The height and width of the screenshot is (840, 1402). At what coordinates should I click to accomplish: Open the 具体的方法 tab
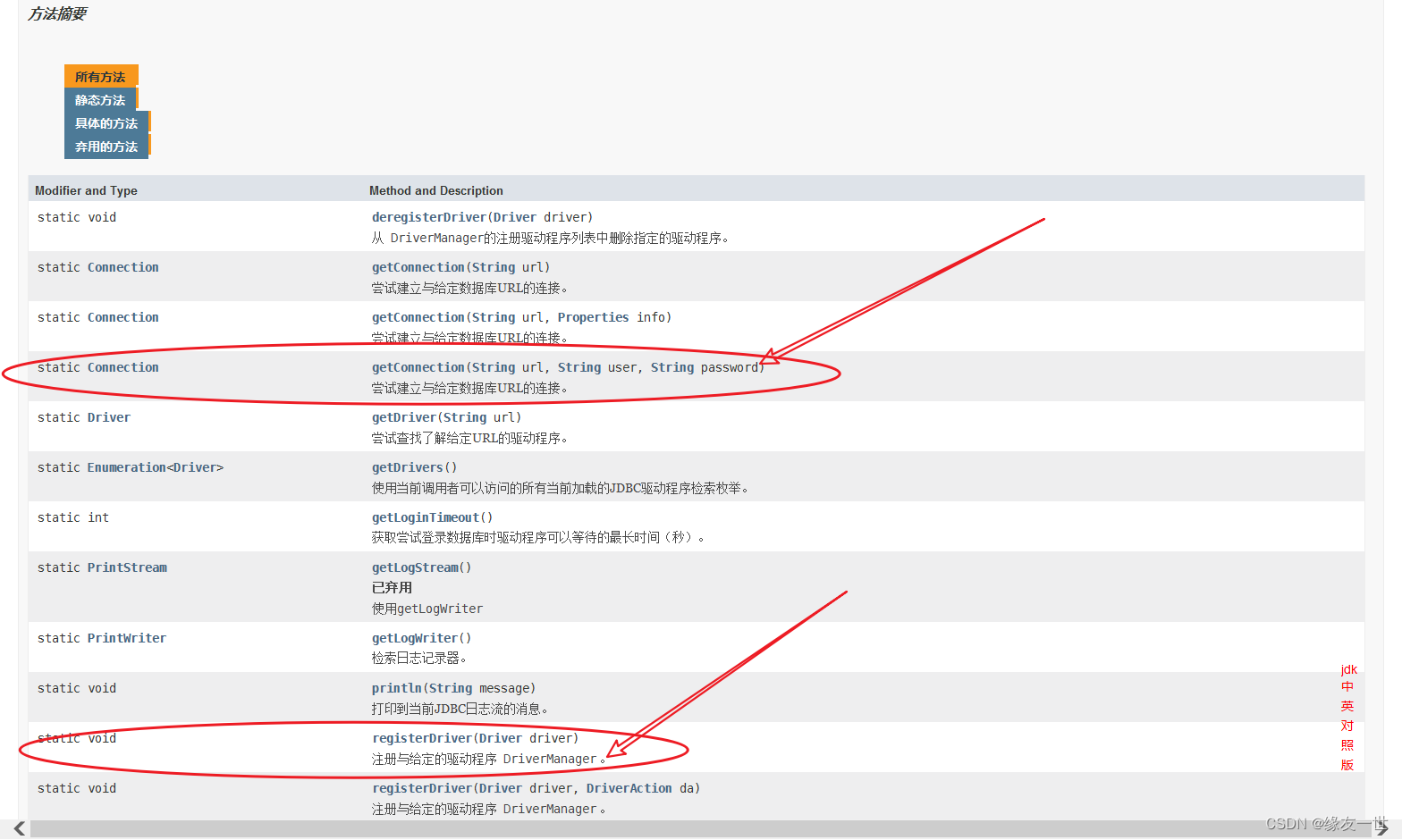(106, 123)
